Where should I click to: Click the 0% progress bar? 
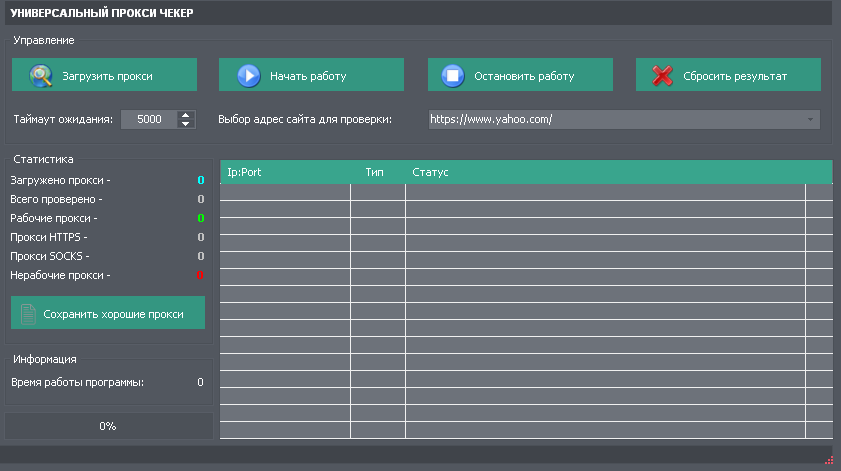pyautogui.click(x=108, y=426)
